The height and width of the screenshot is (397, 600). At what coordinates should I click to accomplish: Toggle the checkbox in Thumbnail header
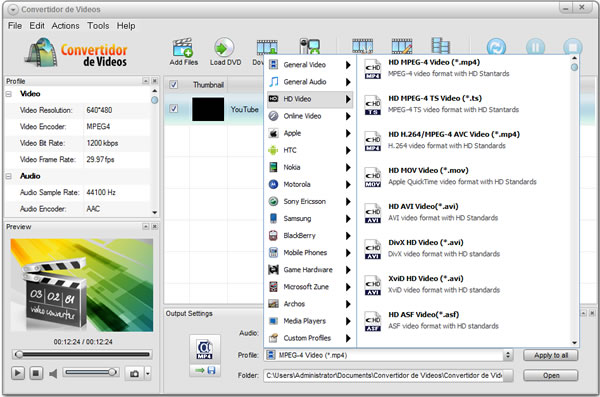pos(174,85)
